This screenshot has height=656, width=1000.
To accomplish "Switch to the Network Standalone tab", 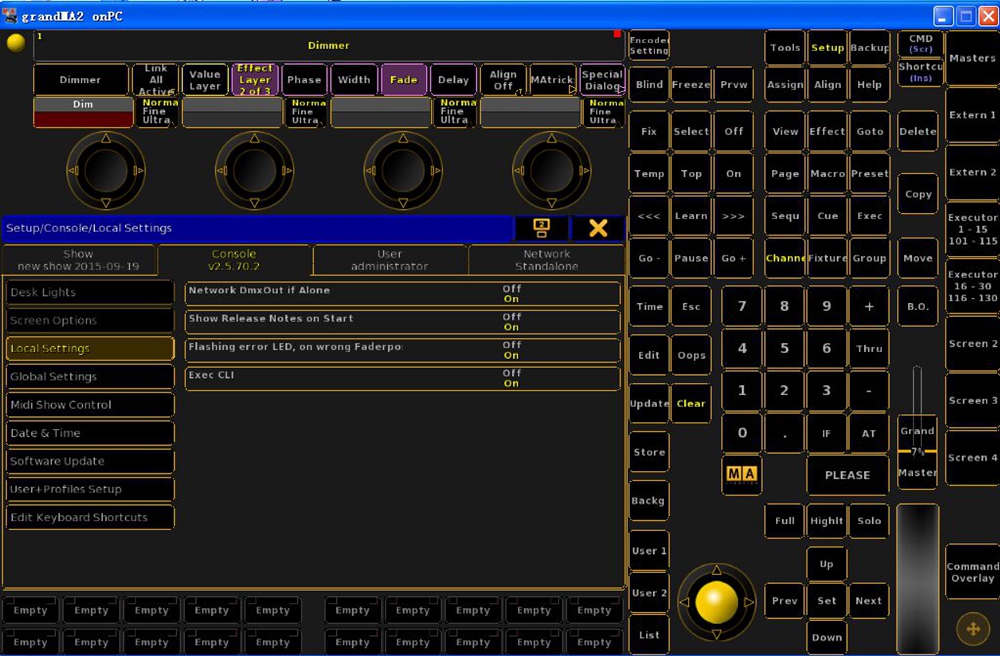I will (x=546, y=260).
